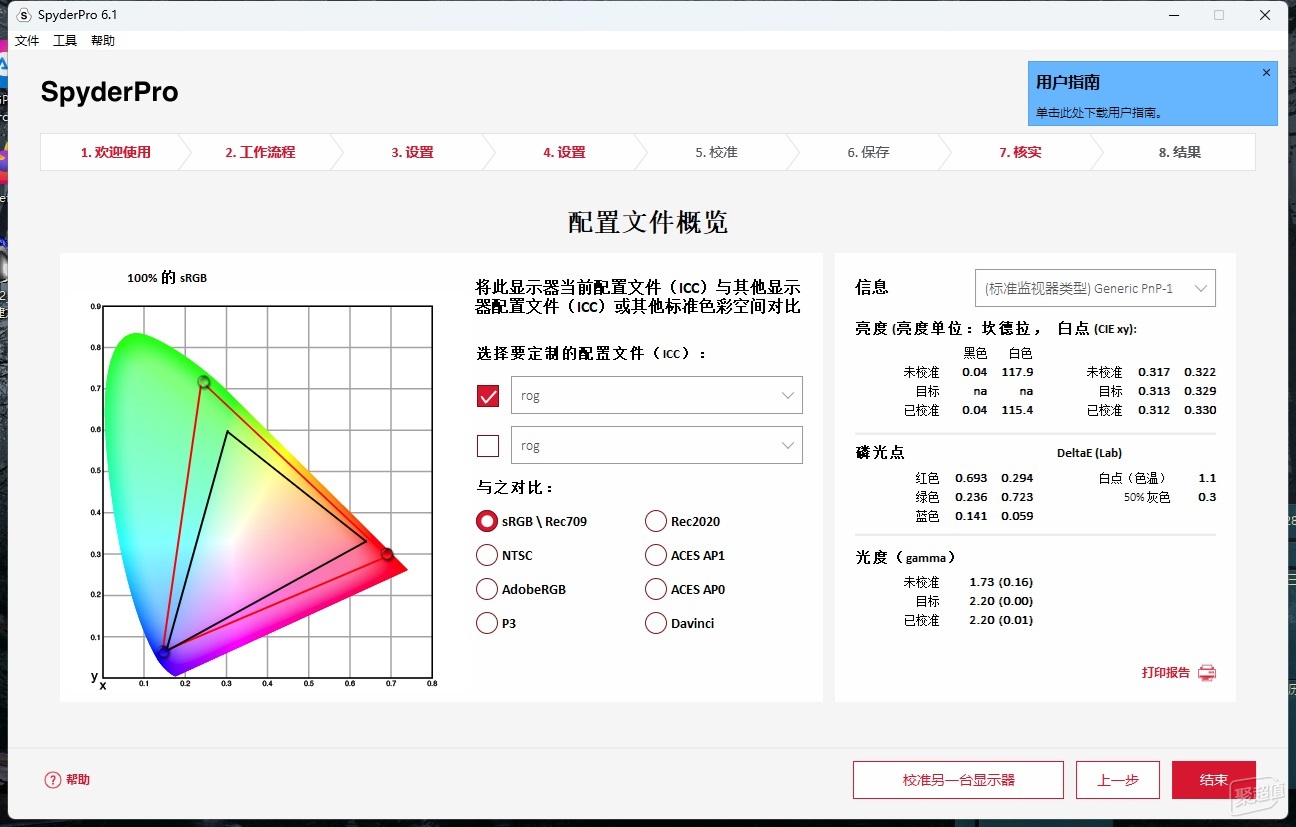
Task: Go to step 3. 设置
Action: [x=412, y=152]
